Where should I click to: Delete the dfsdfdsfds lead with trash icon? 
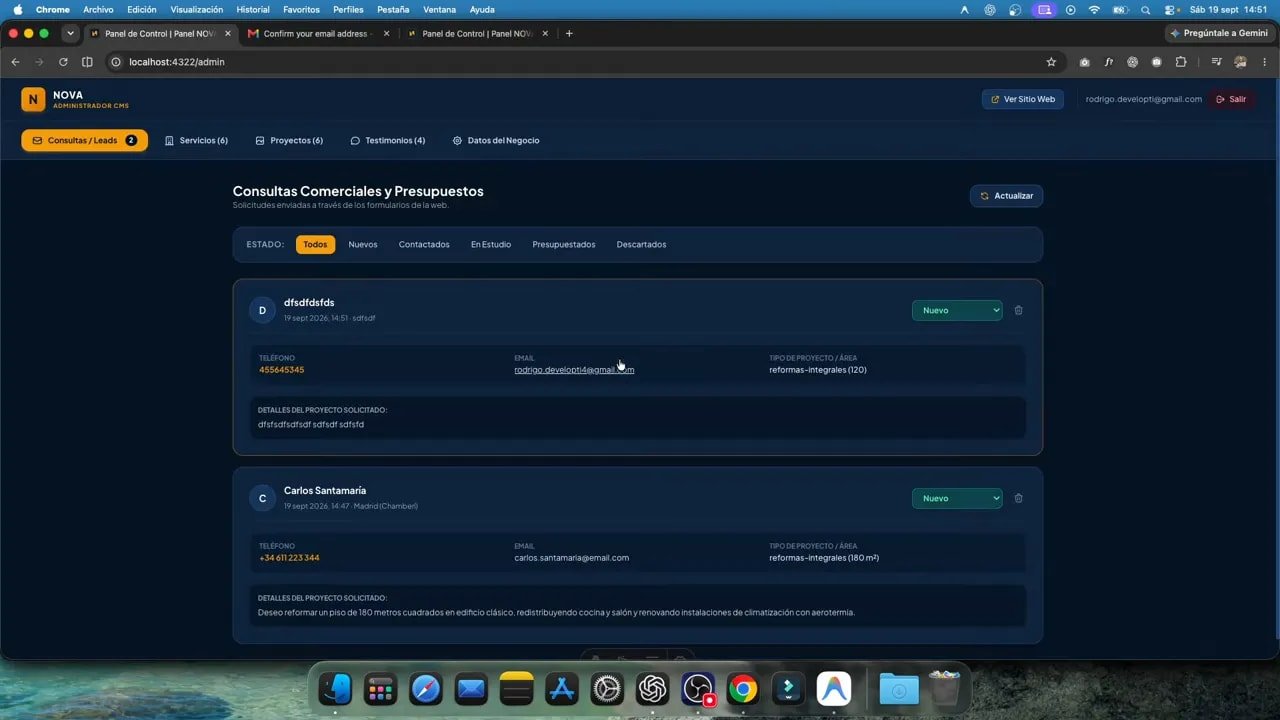click(x=1018, y=310)
